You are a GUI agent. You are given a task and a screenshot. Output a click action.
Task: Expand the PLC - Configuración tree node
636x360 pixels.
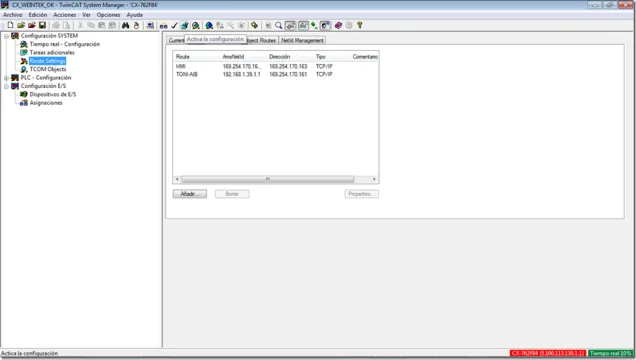coord(6,77)
